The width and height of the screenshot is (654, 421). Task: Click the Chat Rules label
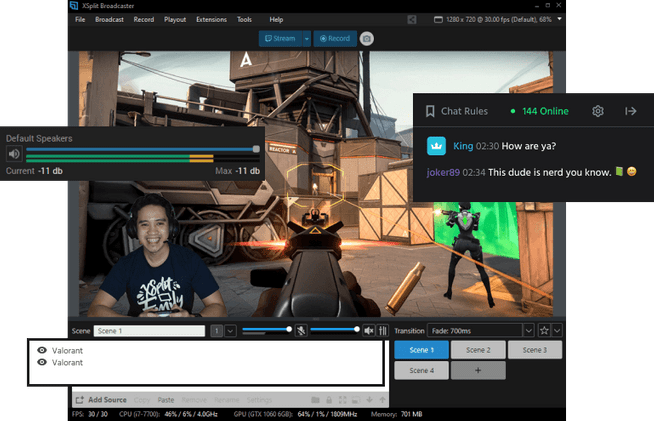tap(464, 111)
